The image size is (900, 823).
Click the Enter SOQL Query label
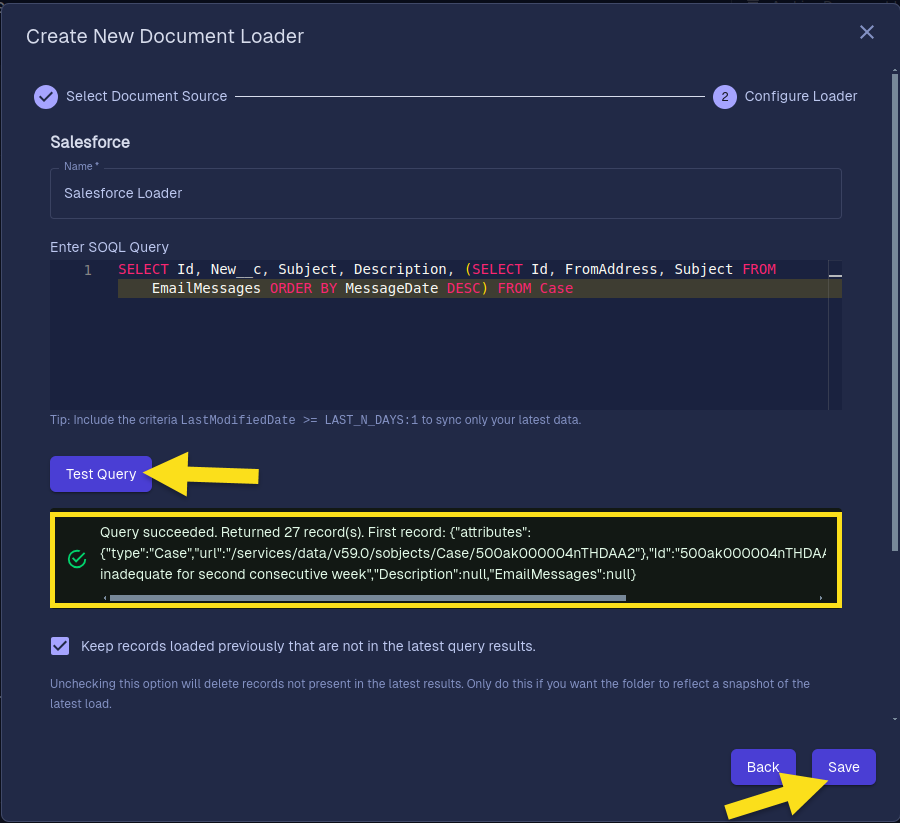pyautogui.click(x=110, y=247)
